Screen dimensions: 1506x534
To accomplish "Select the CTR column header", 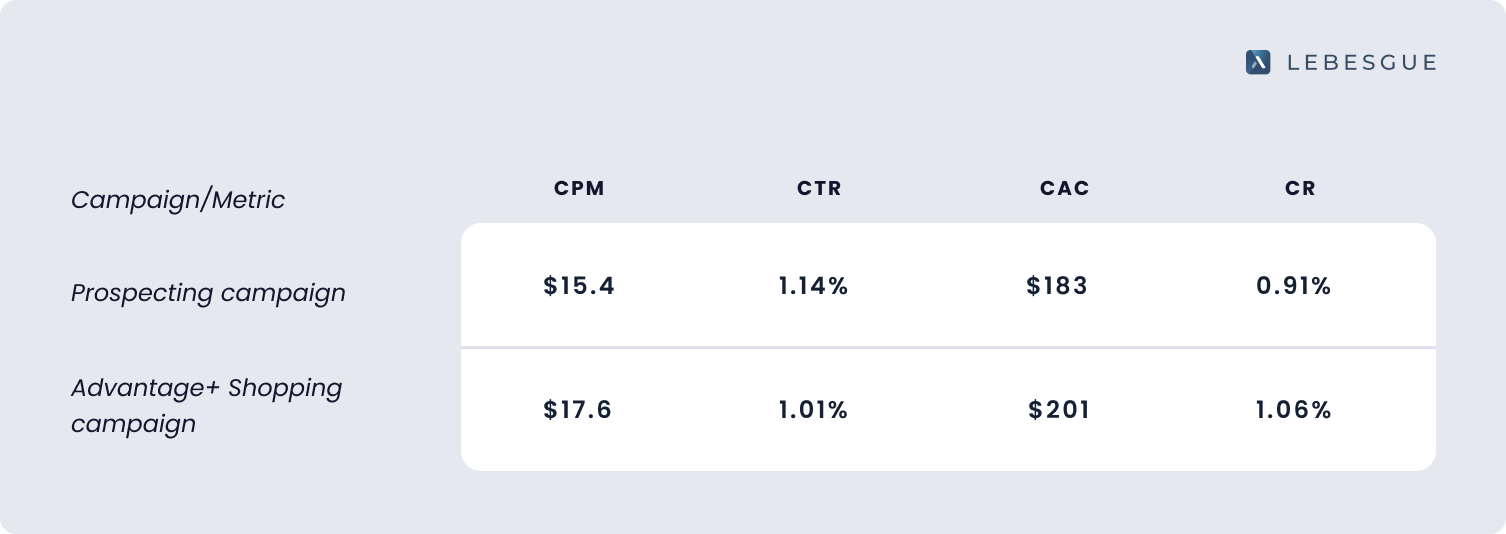I will [819, 188].
